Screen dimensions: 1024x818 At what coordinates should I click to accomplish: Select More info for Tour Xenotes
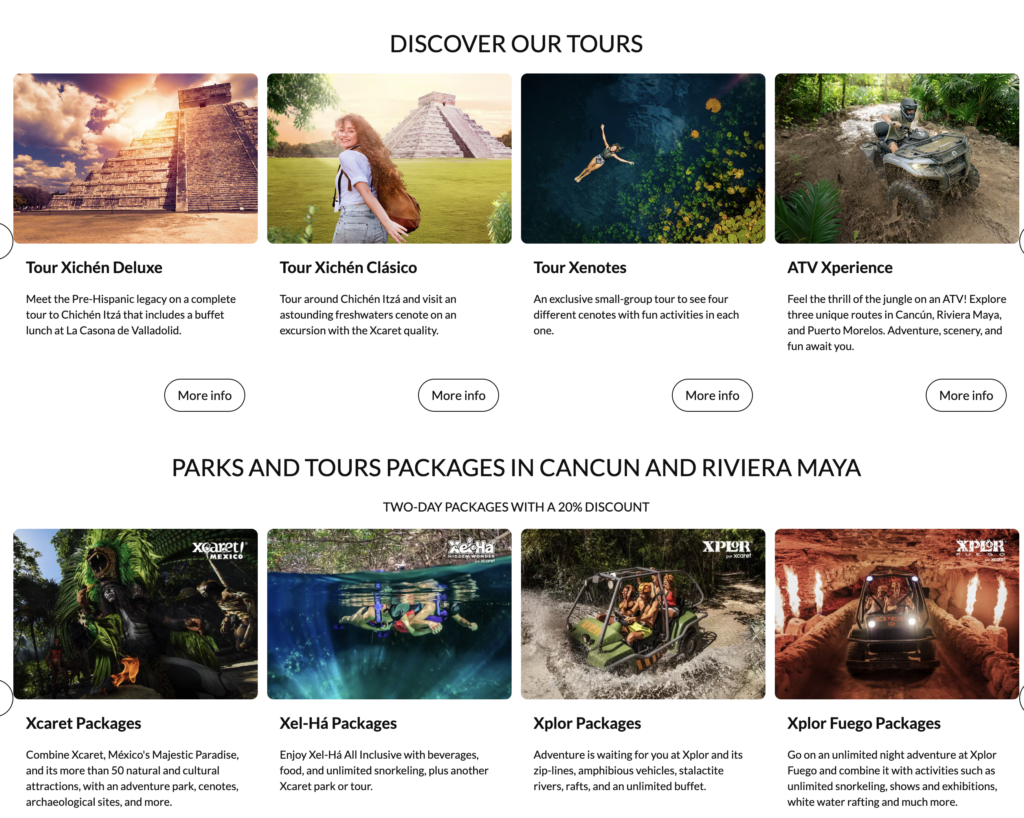[x=712, y=395]
